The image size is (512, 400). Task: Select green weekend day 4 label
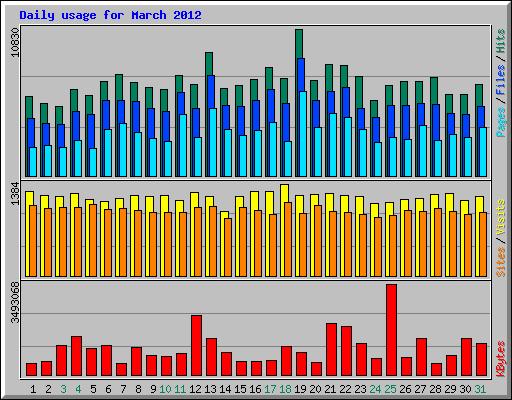tap(78, 389)
